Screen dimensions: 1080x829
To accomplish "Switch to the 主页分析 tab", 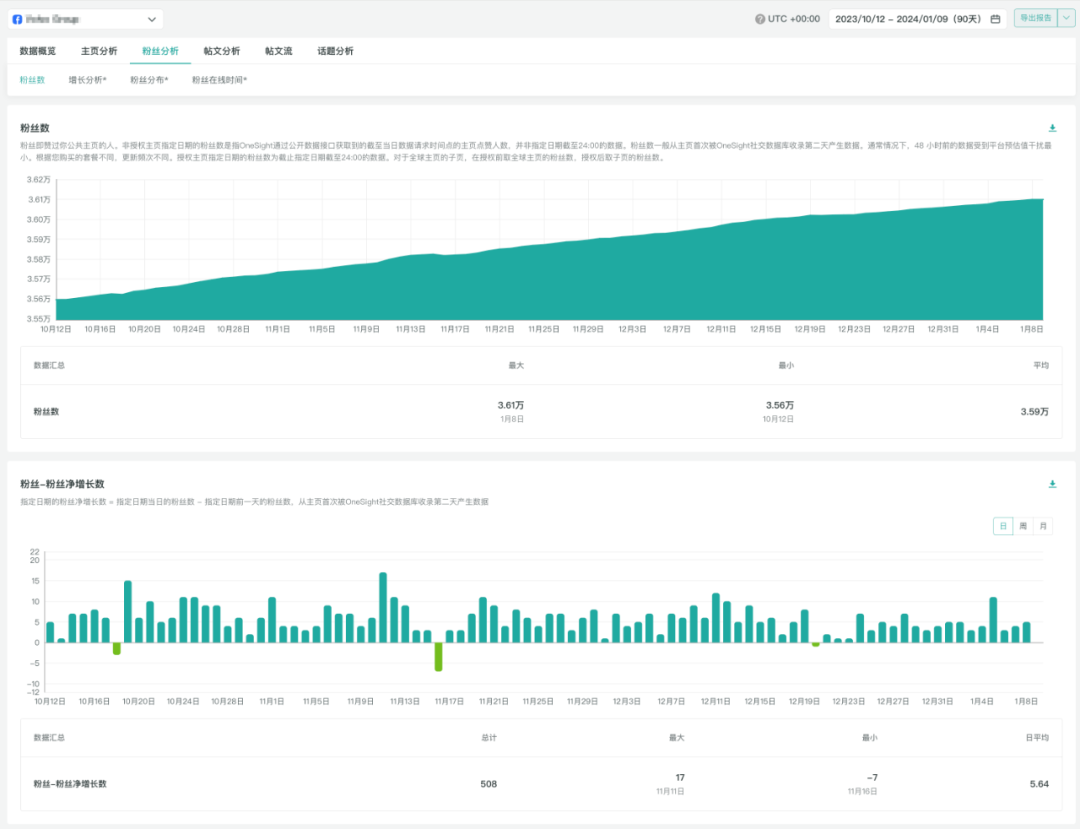I will point(99,51).
